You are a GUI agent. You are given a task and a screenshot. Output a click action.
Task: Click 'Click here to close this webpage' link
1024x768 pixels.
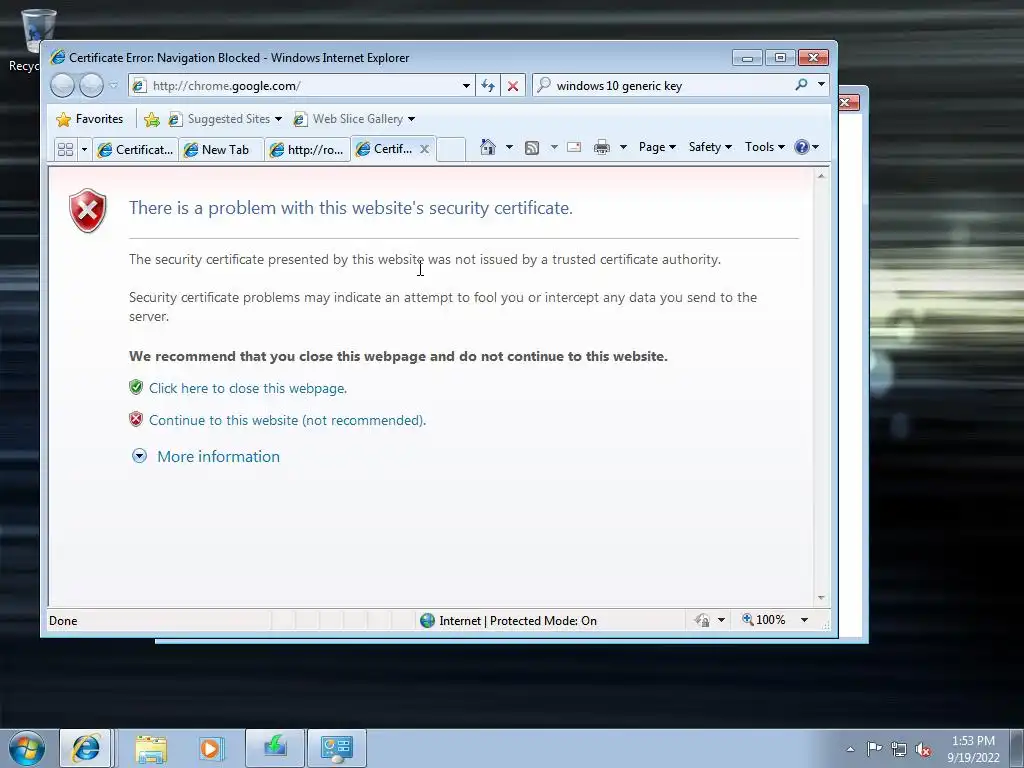[248, 388]
